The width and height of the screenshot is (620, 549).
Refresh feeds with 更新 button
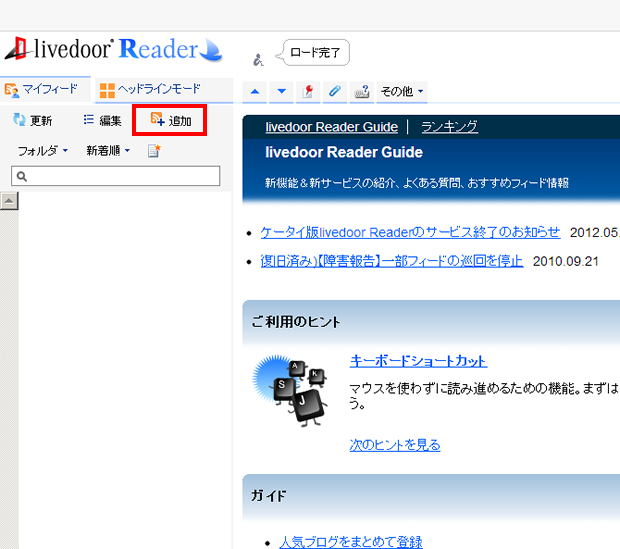click(x=32, y=120)
